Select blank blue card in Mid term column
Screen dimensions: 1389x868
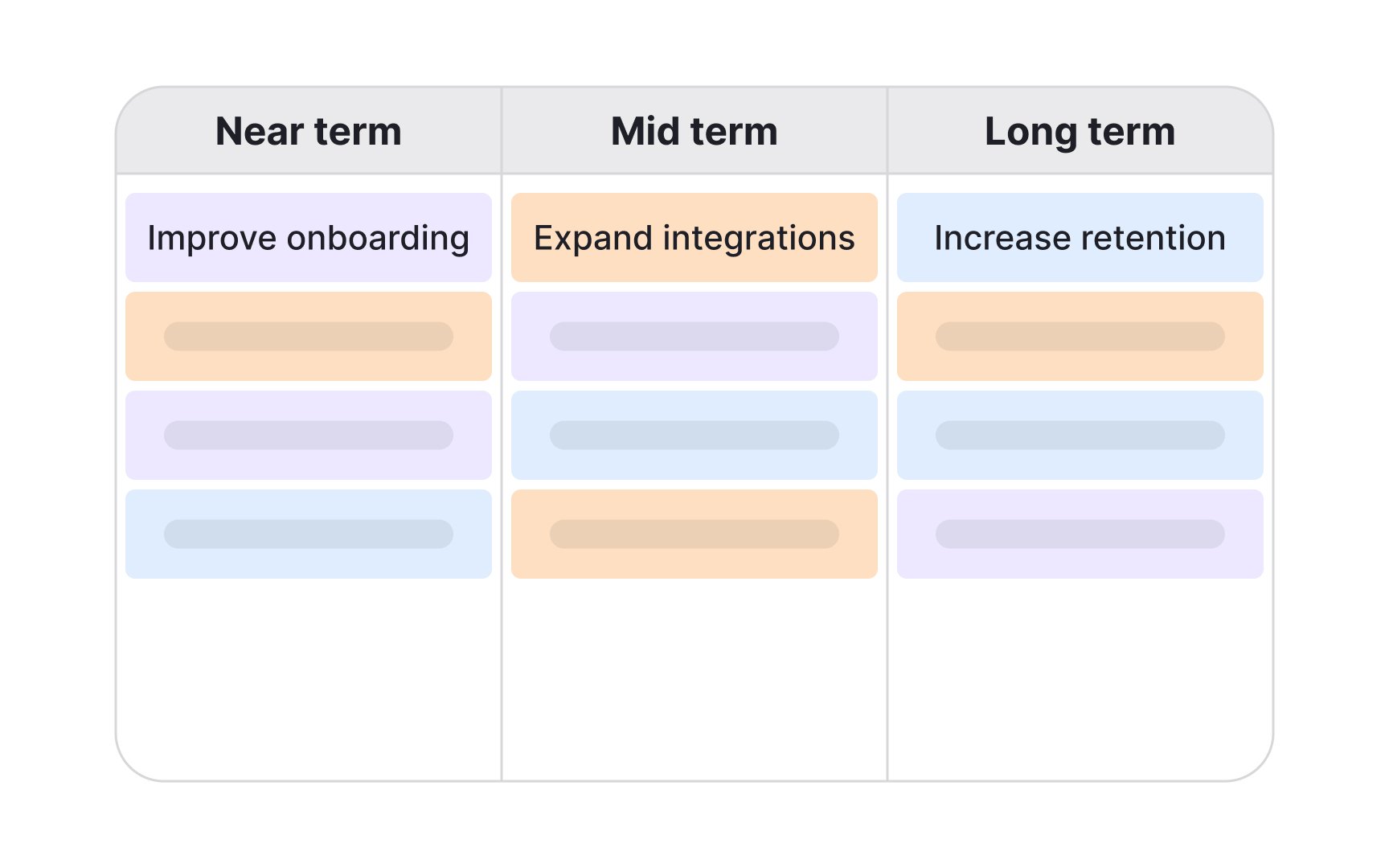694,436
